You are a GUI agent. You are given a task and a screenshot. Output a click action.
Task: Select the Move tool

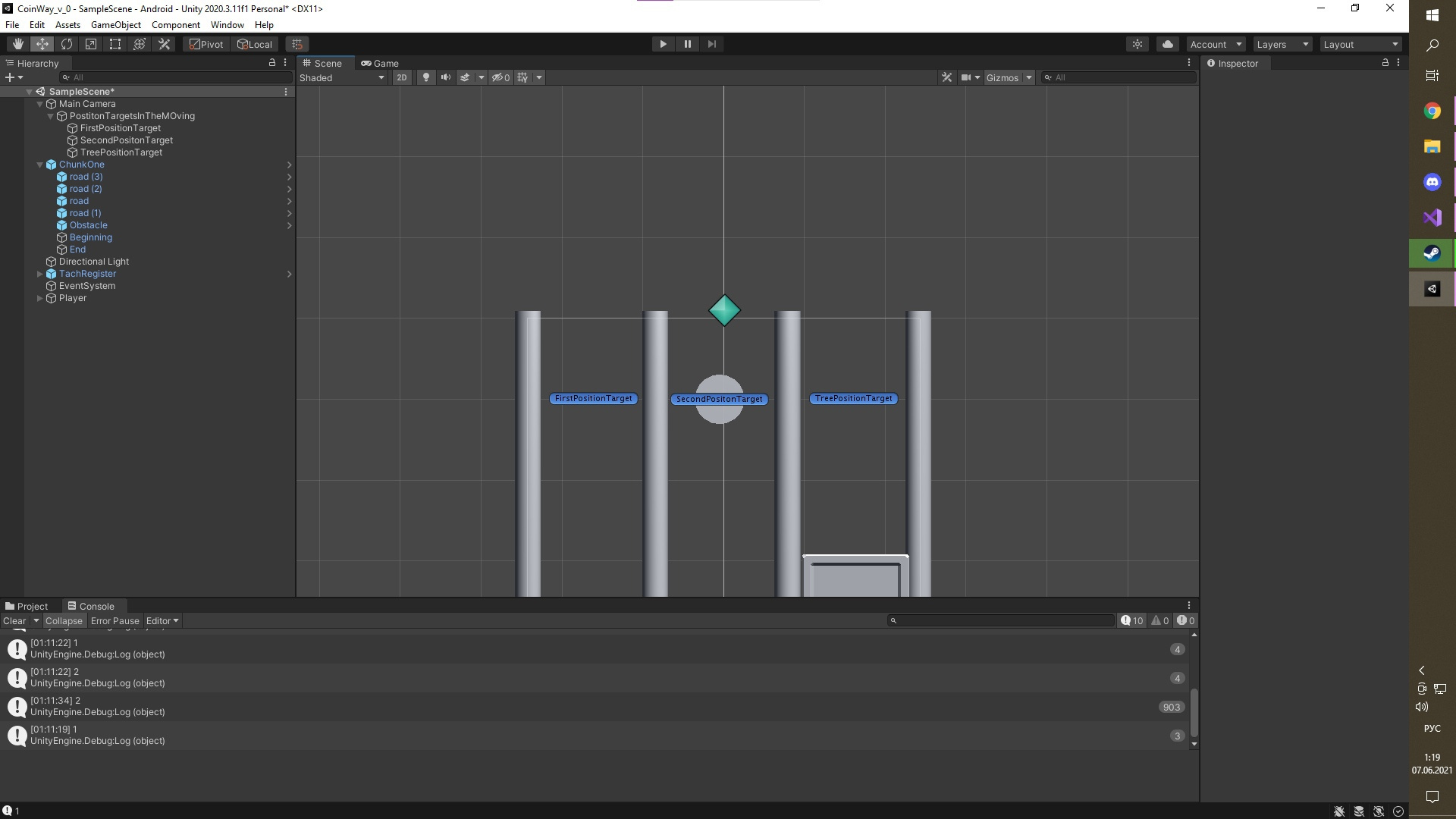[42, 44]
